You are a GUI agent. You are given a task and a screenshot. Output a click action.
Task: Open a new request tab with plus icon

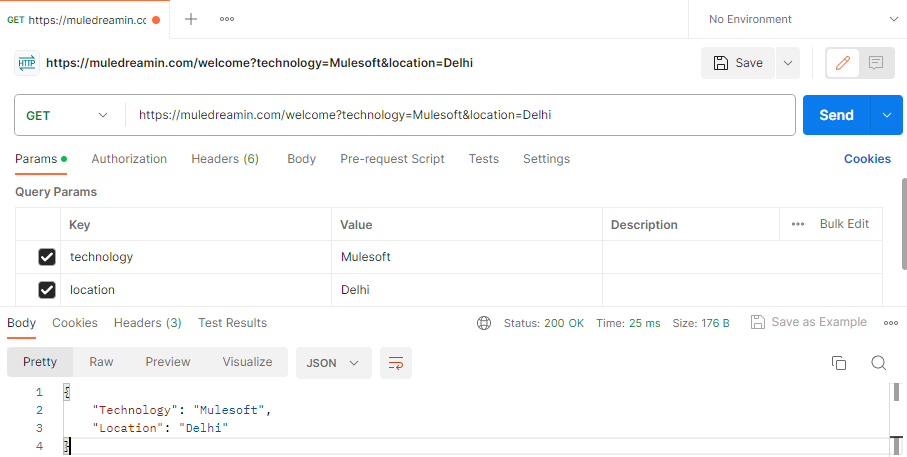coord(191,19)
